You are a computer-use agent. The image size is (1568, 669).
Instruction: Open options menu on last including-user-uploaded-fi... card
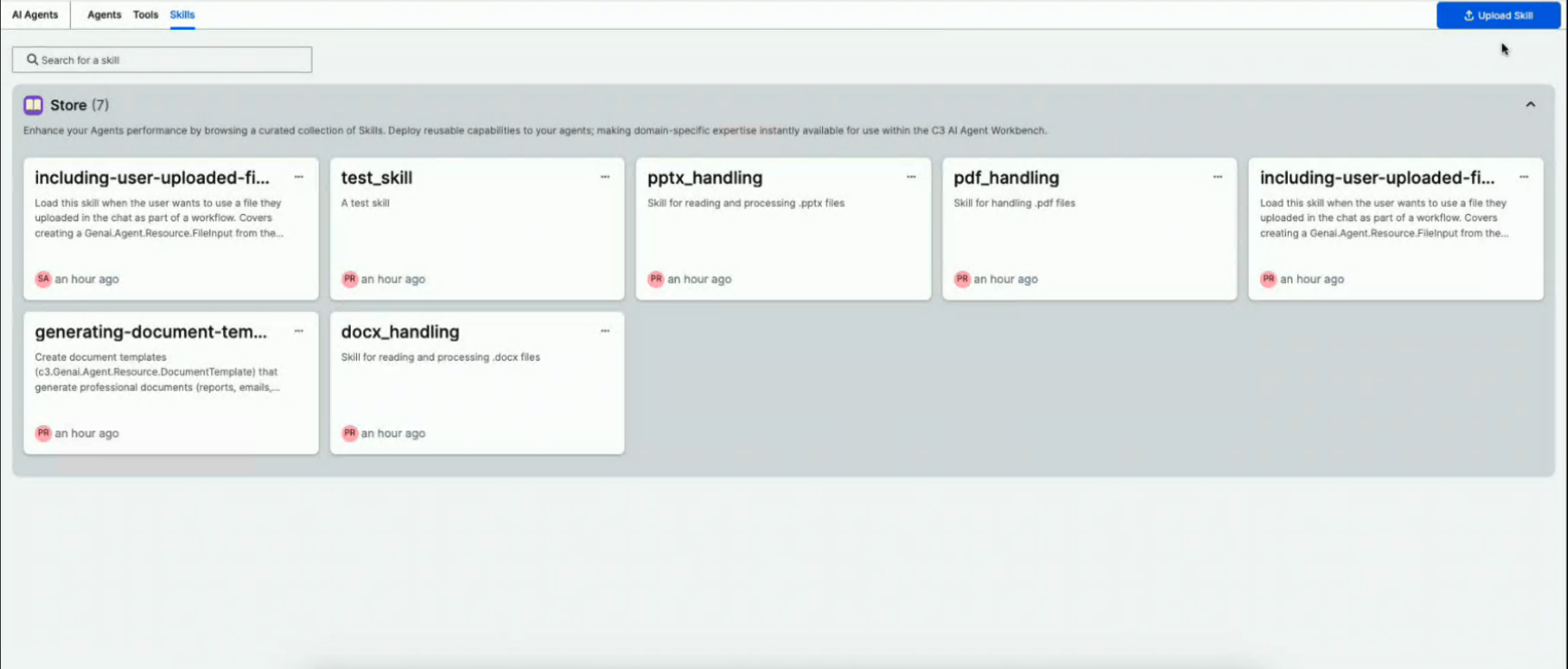coord(1524,177)
